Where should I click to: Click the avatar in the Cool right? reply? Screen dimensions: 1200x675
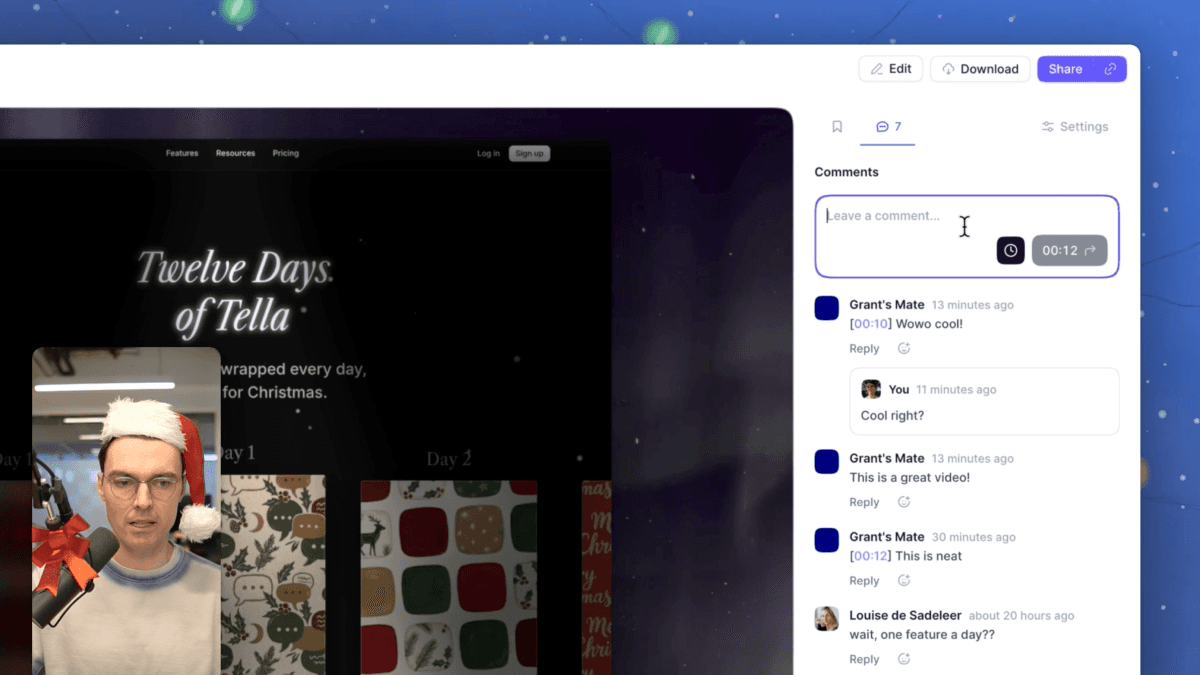[x=871, y=389]
